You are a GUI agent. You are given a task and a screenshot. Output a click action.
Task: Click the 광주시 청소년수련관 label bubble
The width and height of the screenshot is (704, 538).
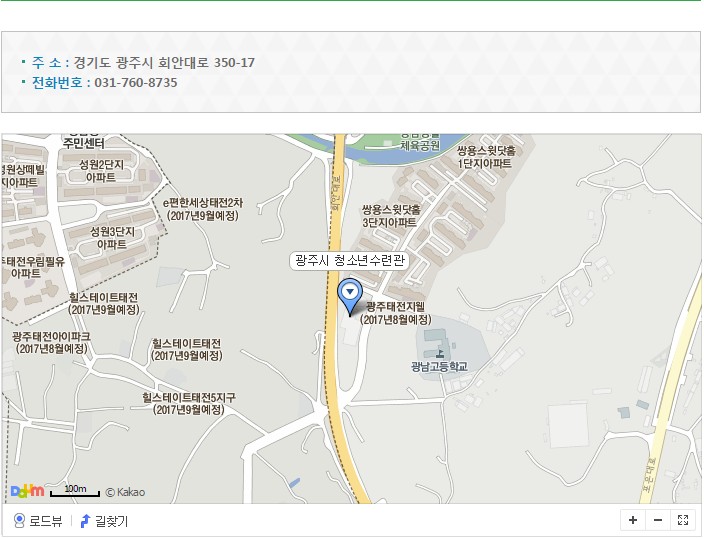[350, 260]
